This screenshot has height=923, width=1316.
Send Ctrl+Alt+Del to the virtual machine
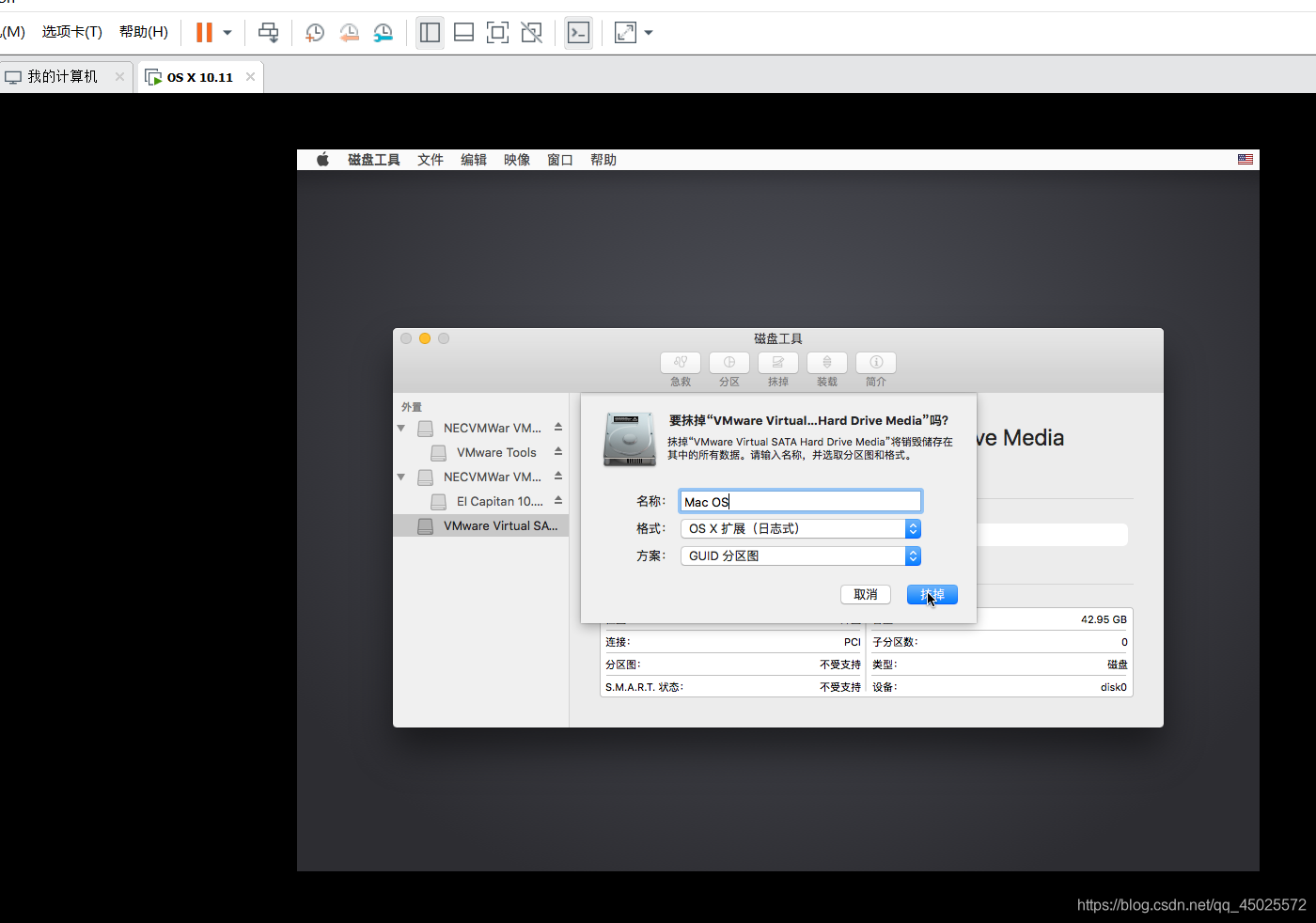pos(268,33)
